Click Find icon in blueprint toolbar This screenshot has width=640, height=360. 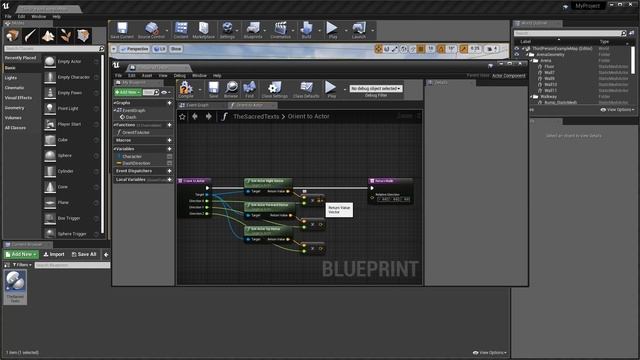(x=249, y=89)
